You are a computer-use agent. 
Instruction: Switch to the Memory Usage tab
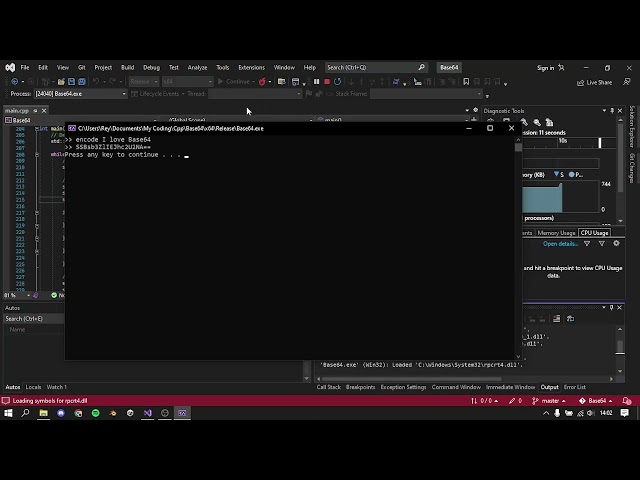556,233
